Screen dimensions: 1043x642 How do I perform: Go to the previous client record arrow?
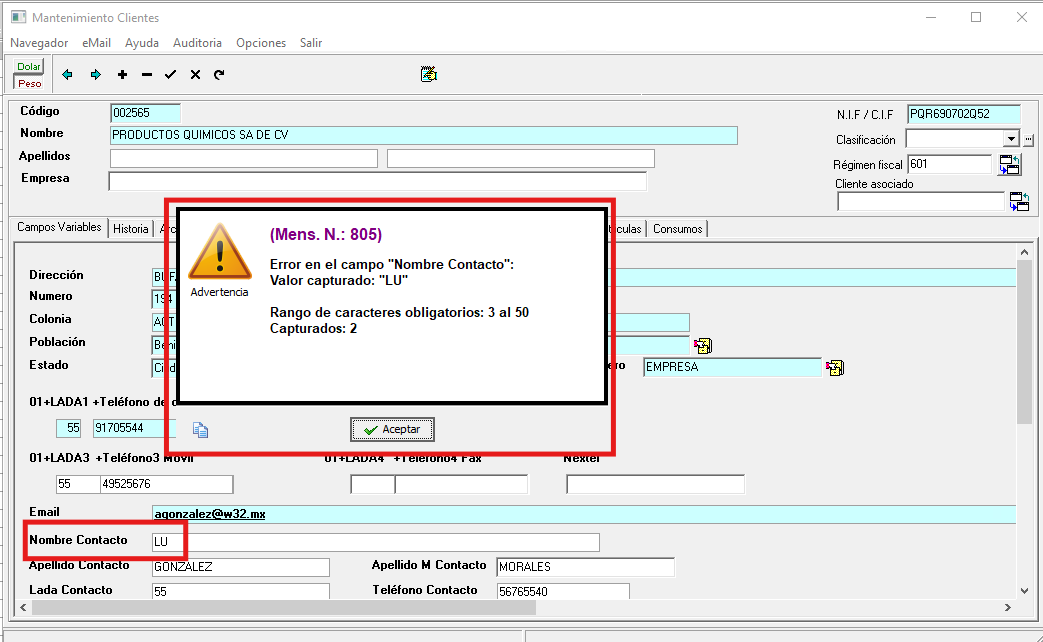click(x=67, y=75)
